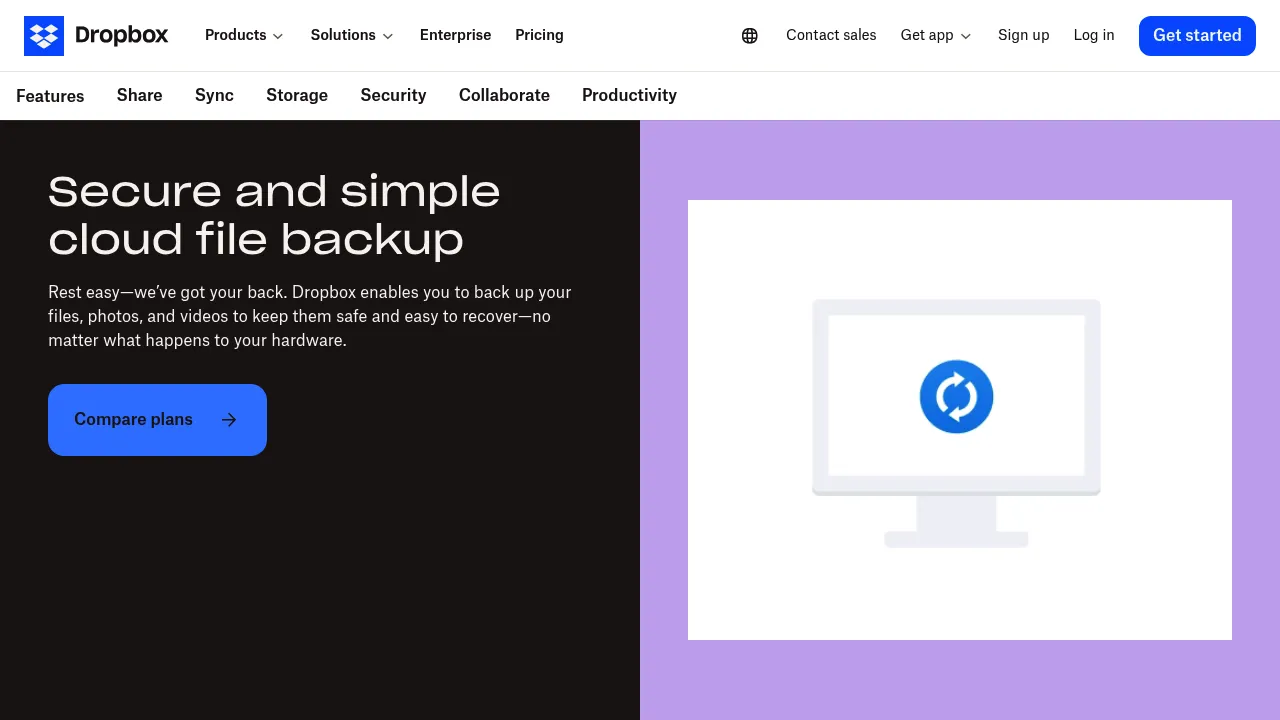The width and height of the screenshot is (1280, 720).
Task: Open the Log in page
Action: click(x=1094, y=35)
